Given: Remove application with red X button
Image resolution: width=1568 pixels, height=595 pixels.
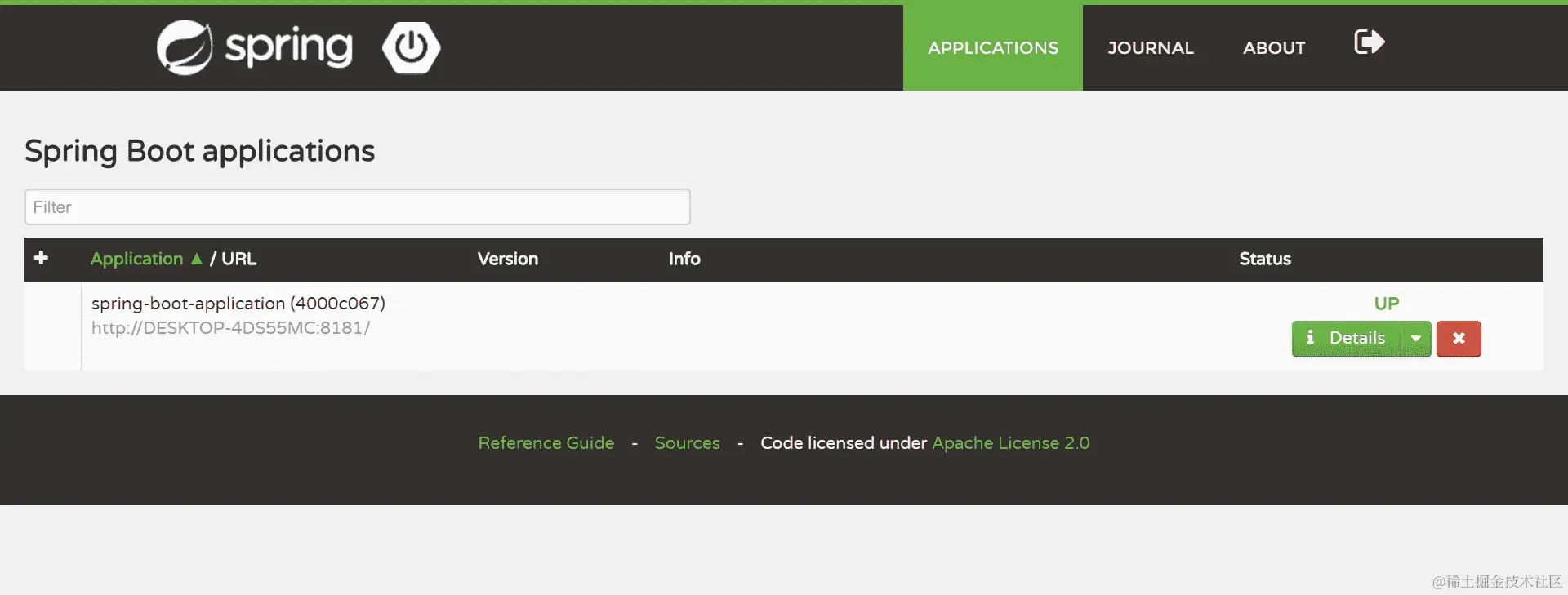Looking at the screenshot, I should pyautogui.click(x=1459, y=339).
